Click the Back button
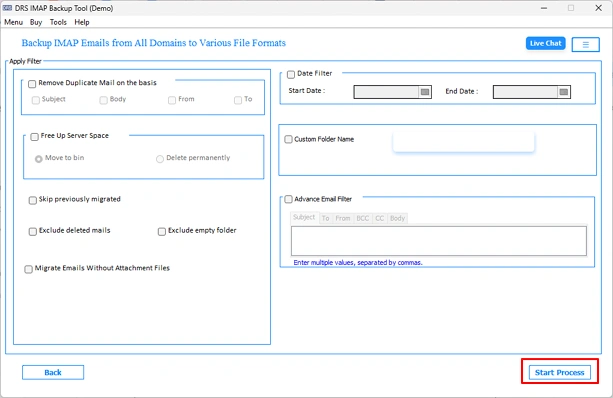 (x=53, y=372)
